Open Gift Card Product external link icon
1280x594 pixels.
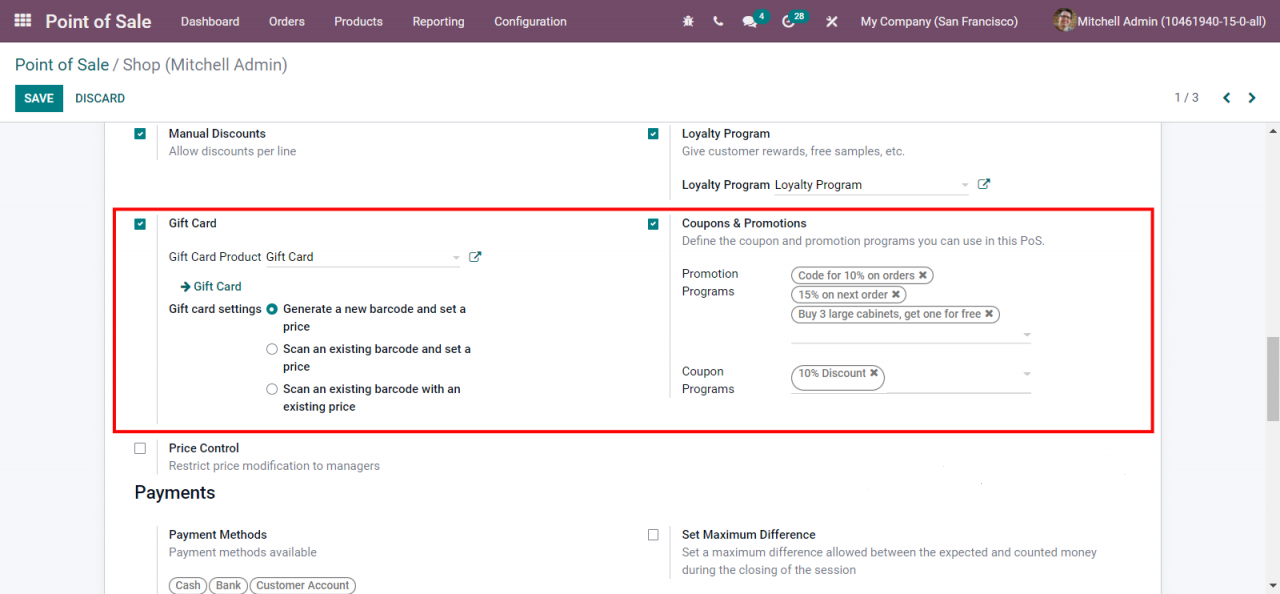[475, 257]
